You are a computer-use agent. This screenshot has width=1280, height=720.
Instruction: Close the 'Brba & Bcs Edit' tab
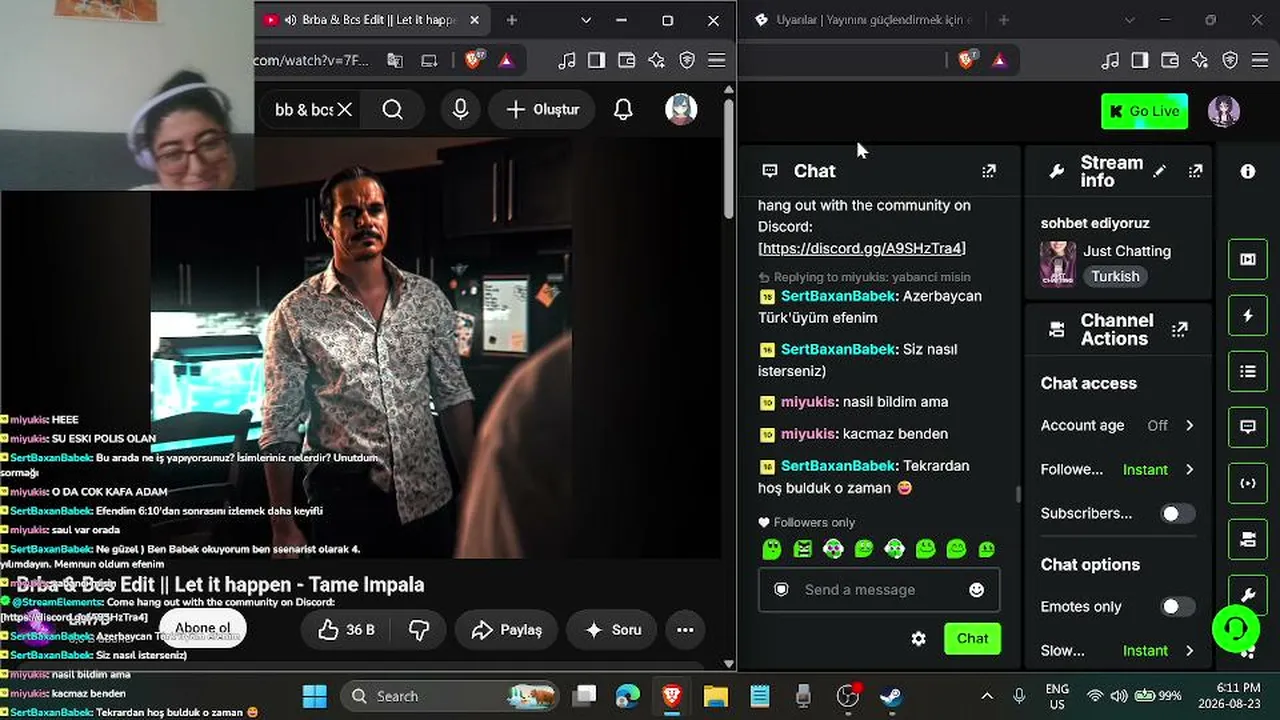[474, 20]
